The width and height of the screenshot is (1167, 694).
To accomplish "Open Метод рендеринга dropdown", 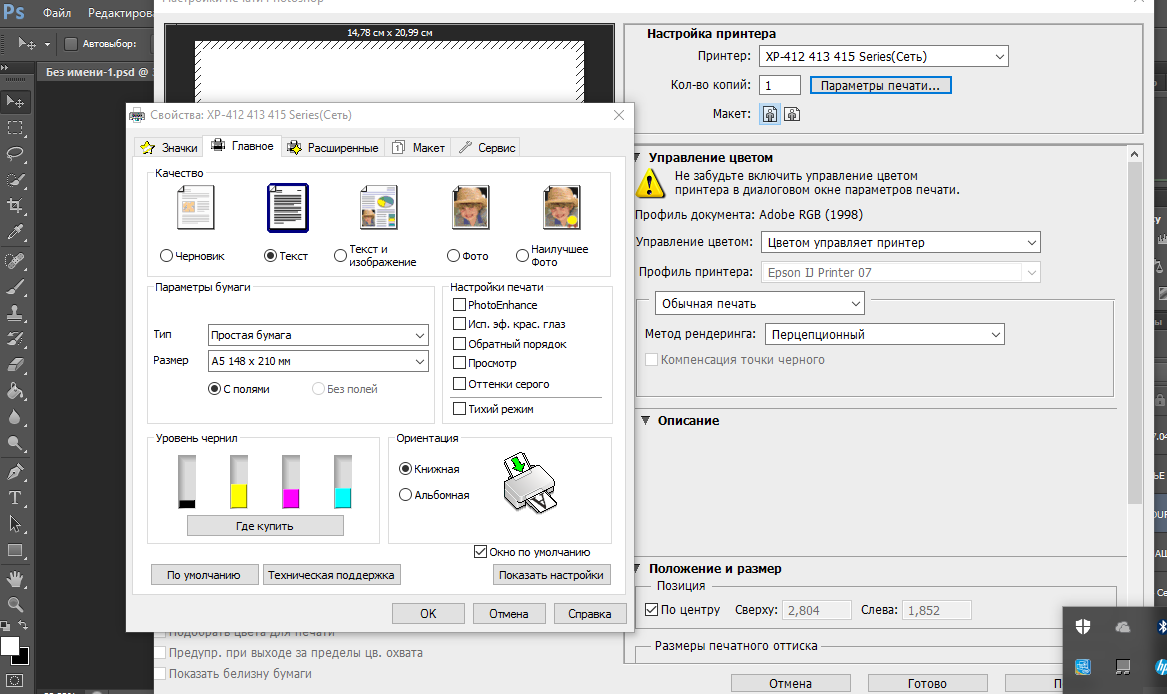I will coord(885,334).
